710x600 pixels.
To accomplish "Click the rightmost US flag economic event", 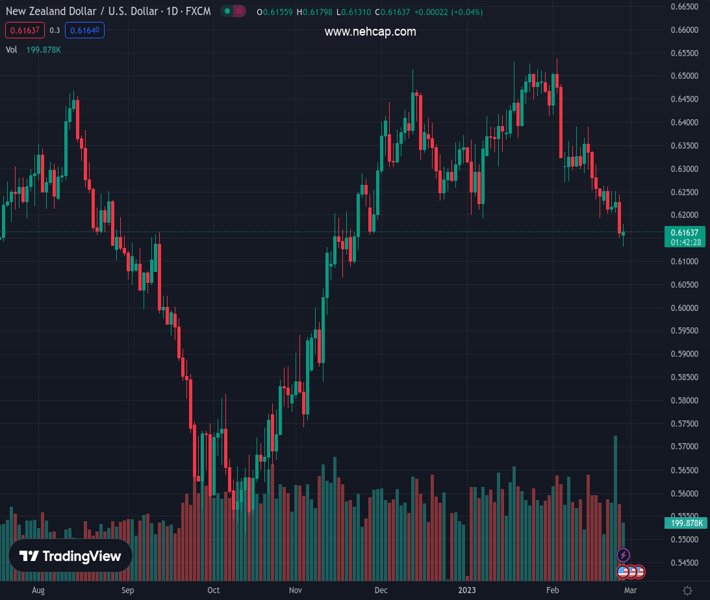I will [x=639, y=571].
